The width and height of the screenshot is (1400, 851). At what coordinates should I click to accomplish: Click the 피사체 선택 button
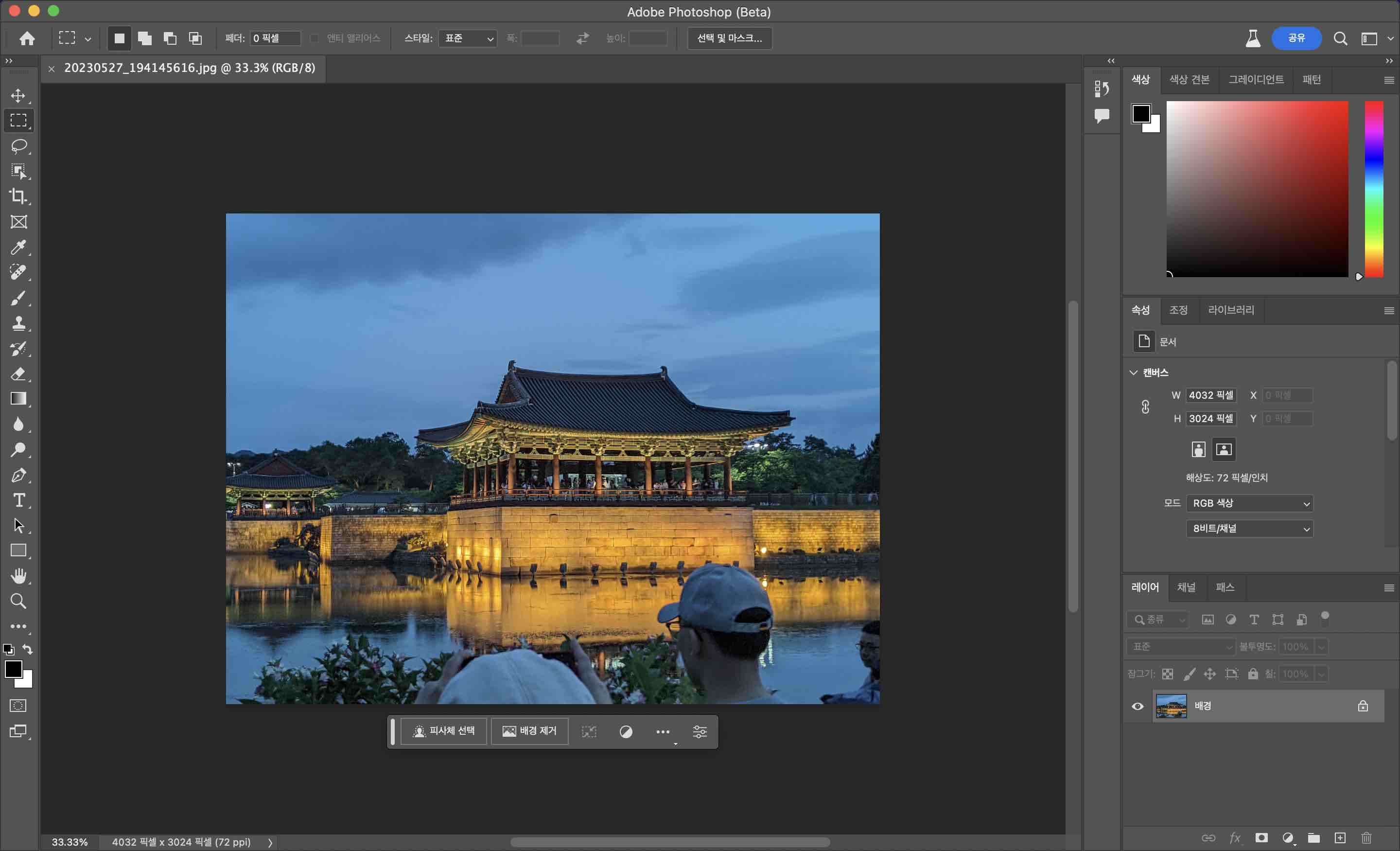click(444, 731)
